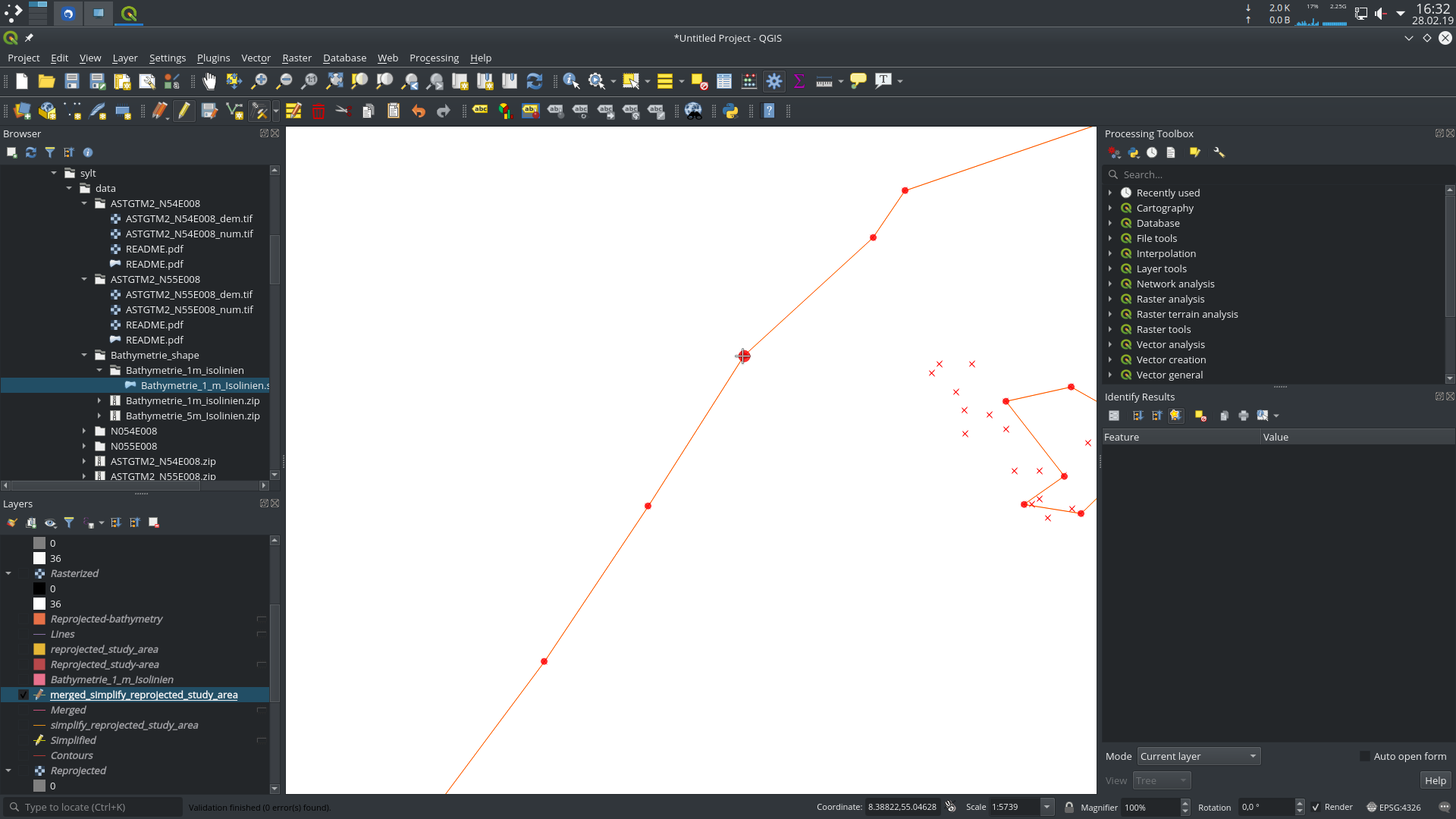Expand the N054E008 folder
Viewport: 1456px width, 819px height.
tap(84, 431)
